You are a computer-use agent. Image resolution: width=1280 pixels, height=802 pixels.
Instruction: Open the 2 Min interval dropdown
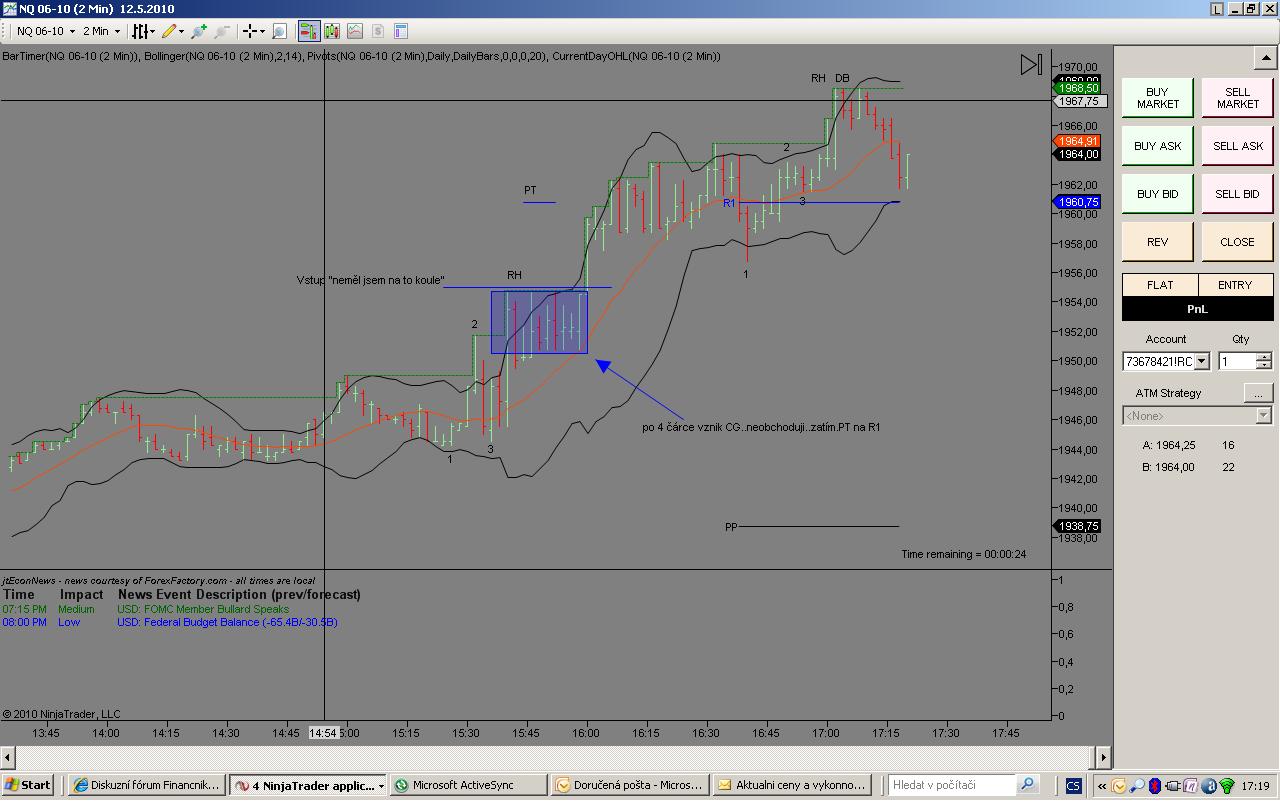click(101, 32)
